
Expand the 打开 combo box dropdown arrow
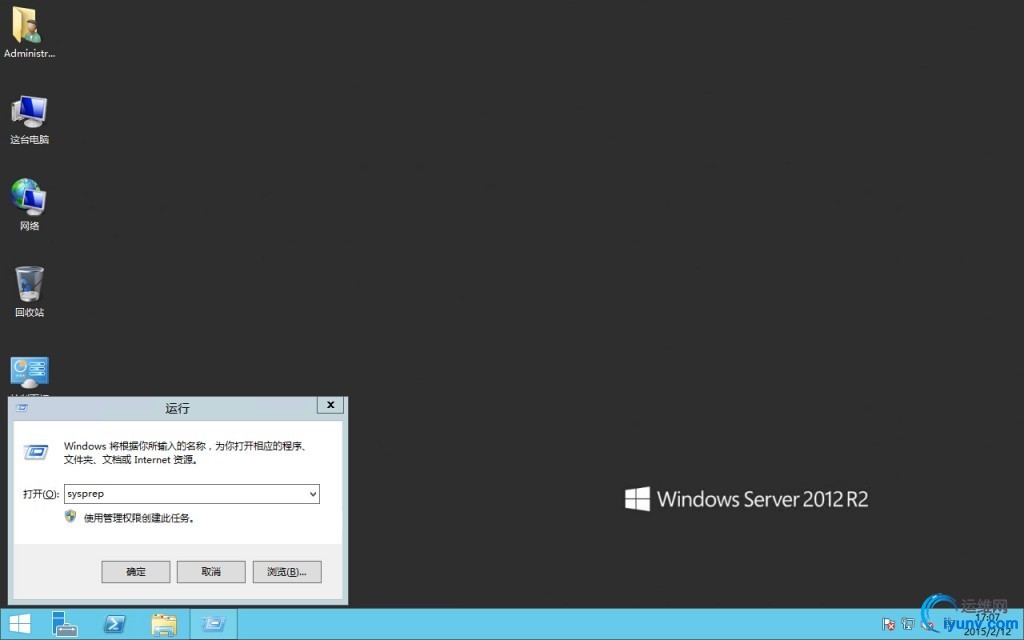[x=313, y=494]
